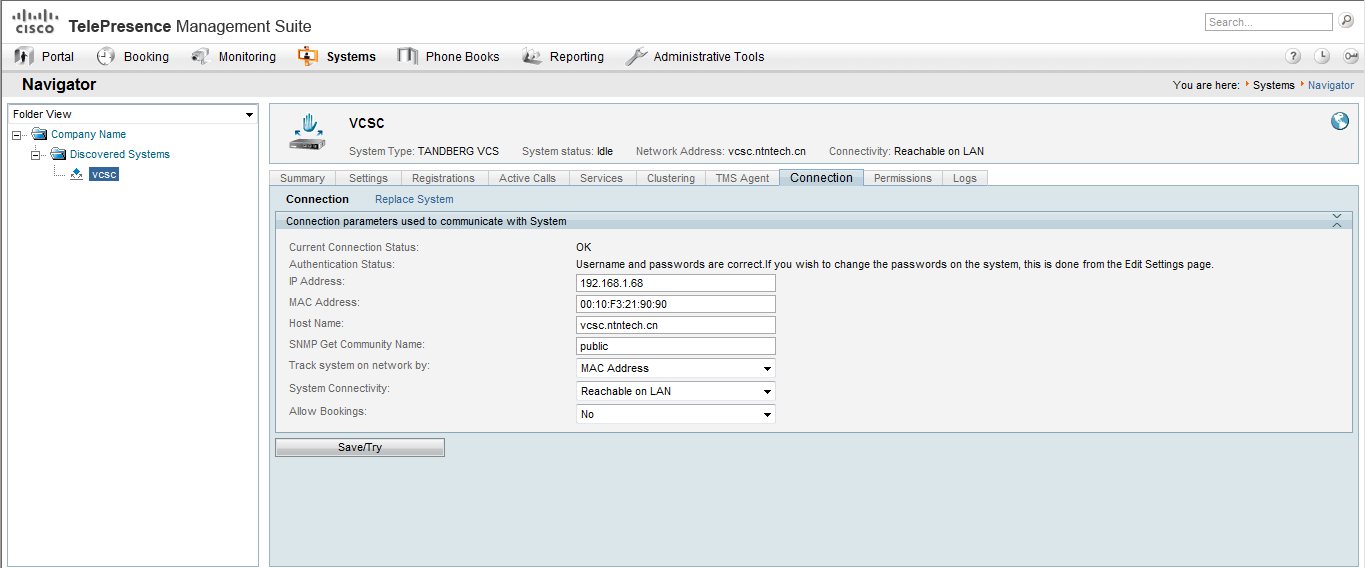Click the Network Address vcsc.ntntech.cn text
The height and width of the screenshot is (568, 1366).
(767, 151)
